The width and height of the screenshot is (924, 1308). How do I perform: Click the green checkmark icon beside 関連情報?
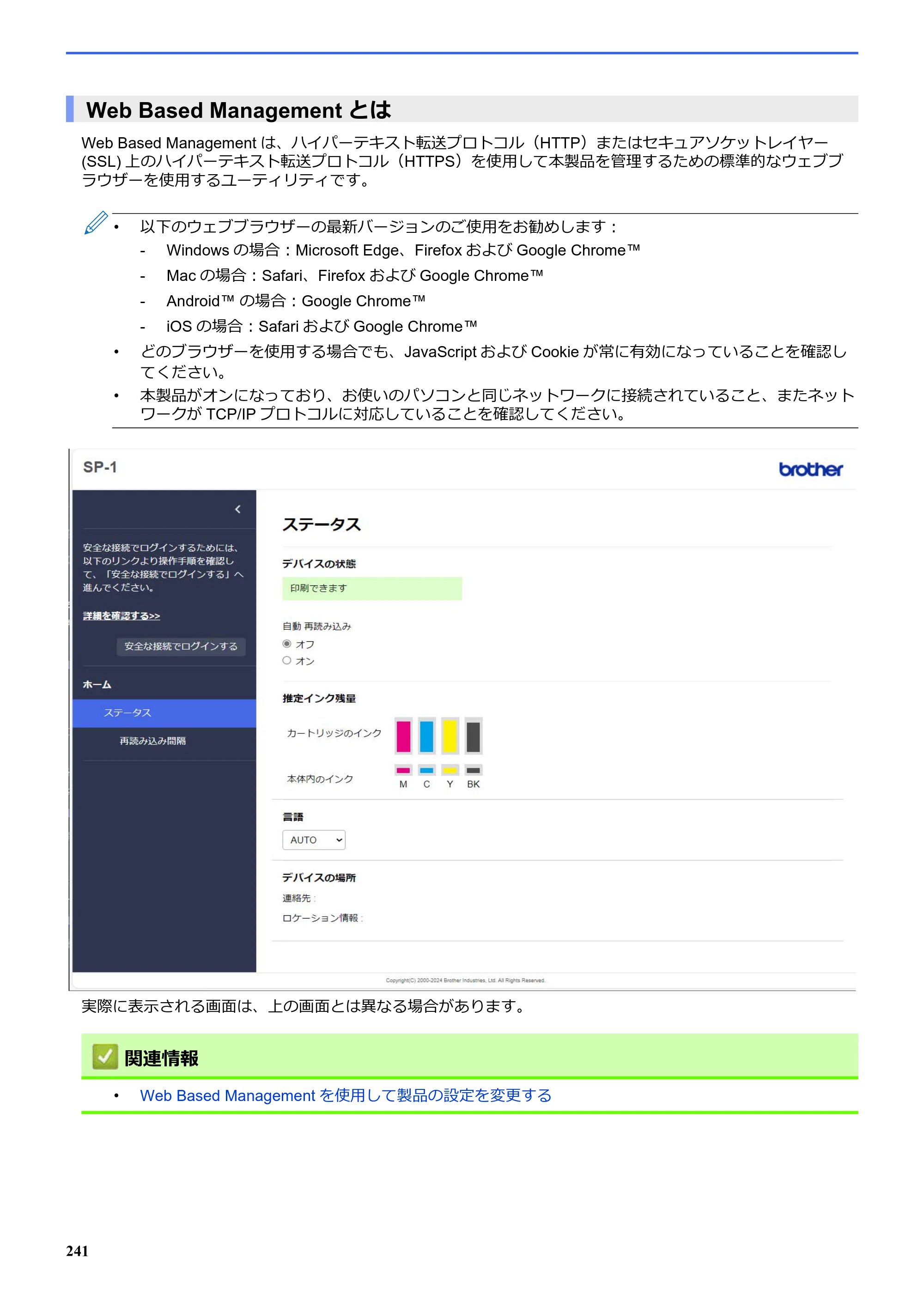[x=105, y=1057]
